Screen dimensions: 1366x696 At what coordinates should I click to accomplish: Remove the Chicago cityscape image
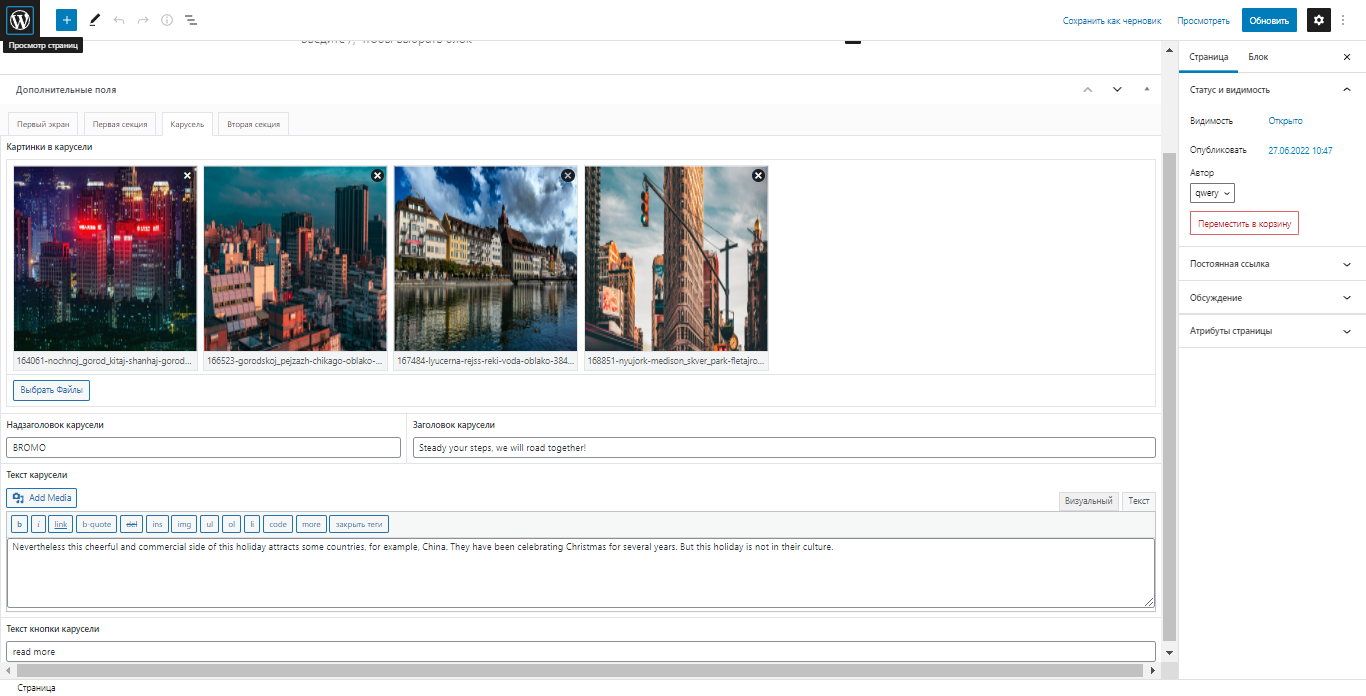(x=377, y=175)
